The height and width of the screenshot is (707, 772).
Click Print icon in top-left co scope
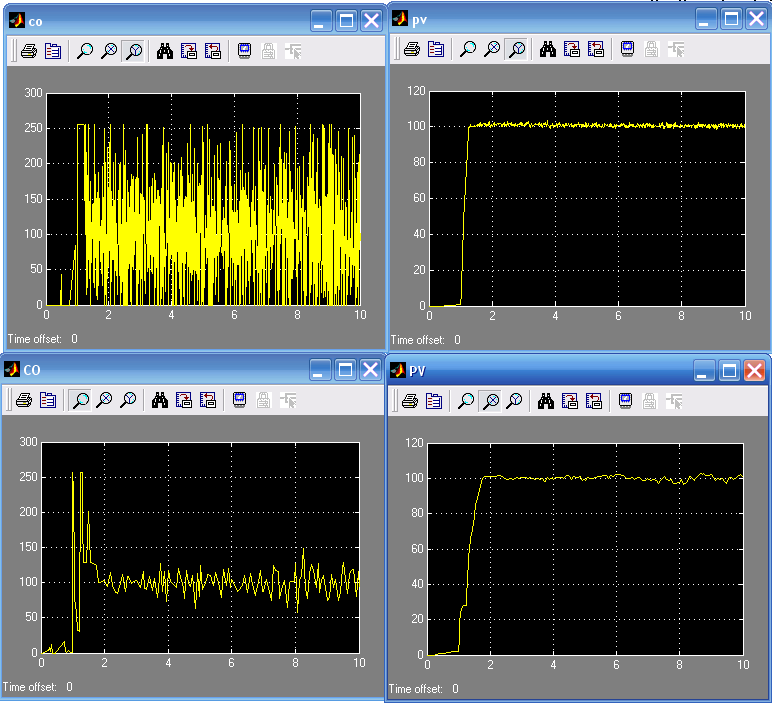click(x=30, y=50)
